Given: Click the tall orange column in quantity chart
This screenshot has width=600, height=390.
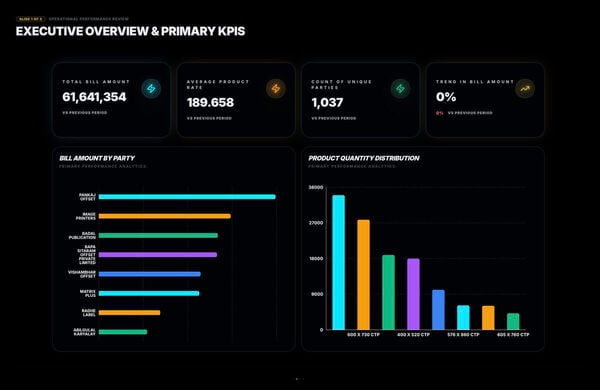Looking at the screenshot, I should click(x=364, y=275).
